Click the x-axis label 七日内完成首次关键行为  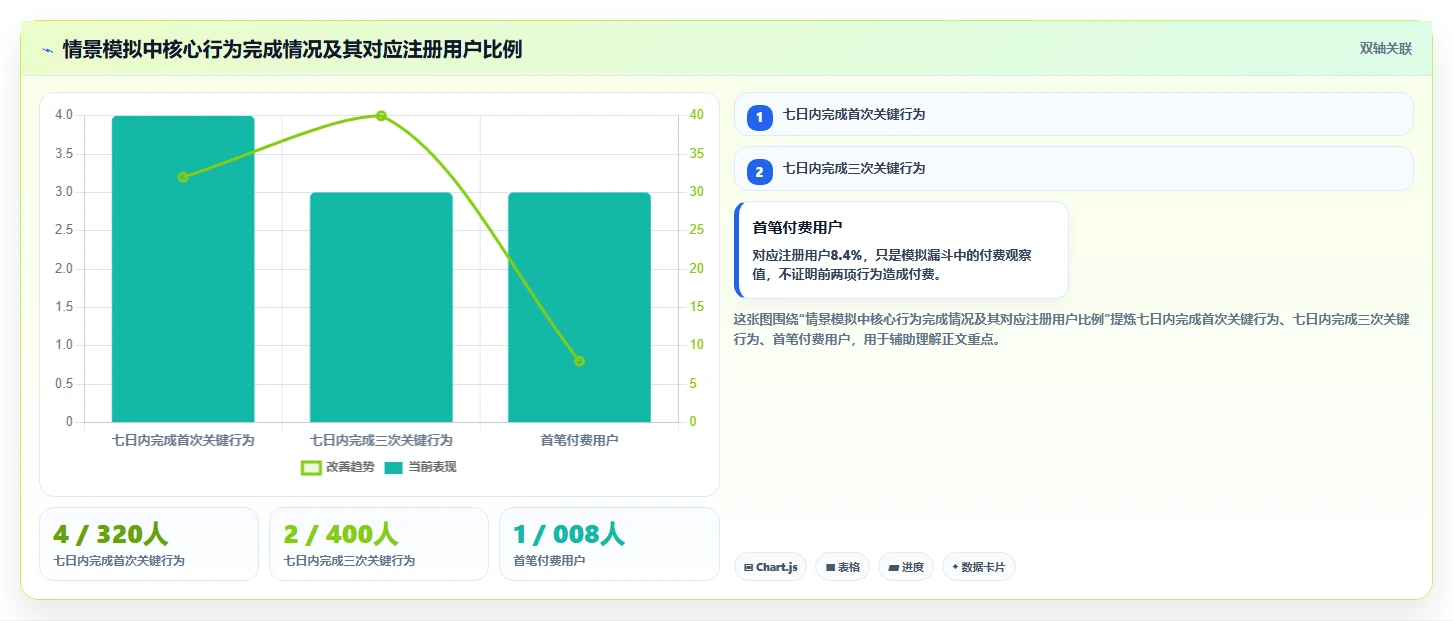pos(183,440)
